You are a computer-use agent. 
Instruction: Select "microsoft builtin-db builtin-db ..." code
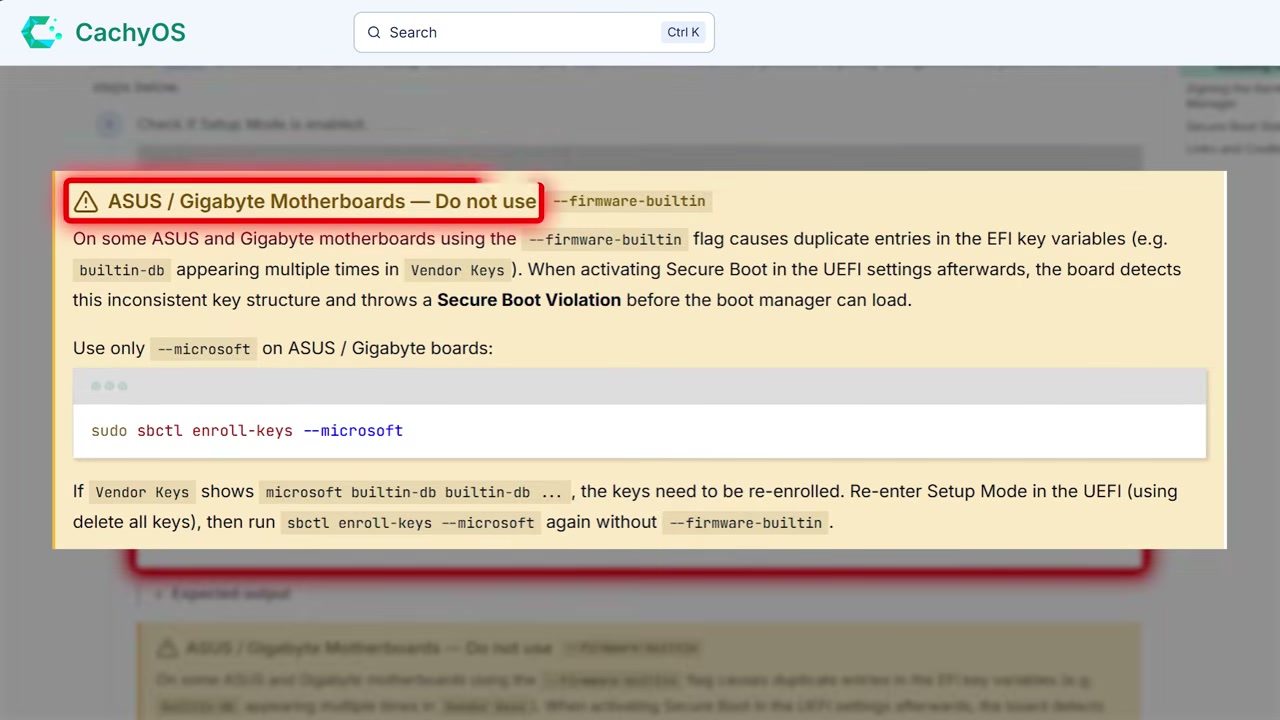coord(414,492)
